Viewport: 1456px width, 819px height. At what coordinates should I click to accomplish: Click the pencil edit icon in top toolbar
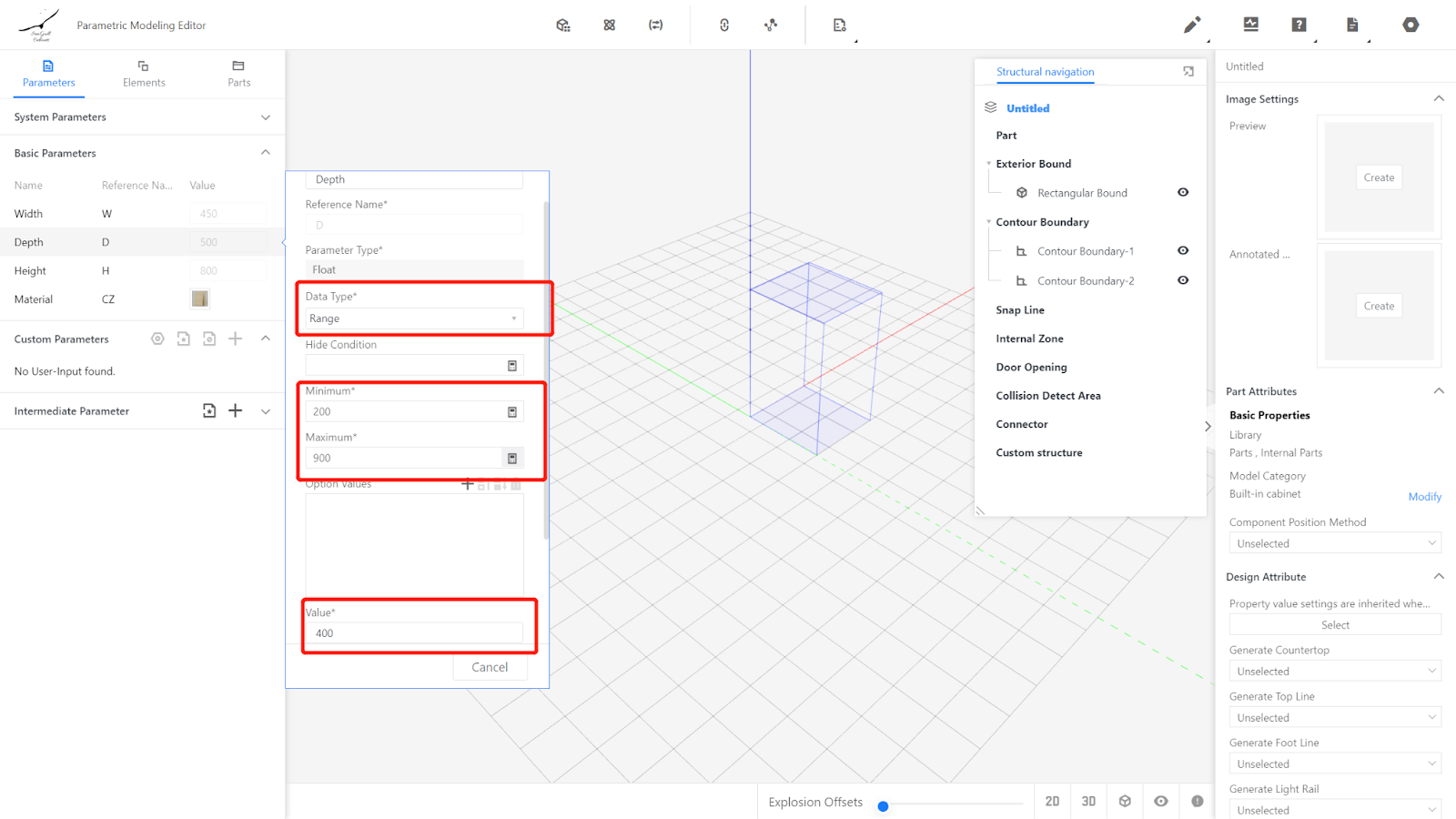tap(1191, 25)
